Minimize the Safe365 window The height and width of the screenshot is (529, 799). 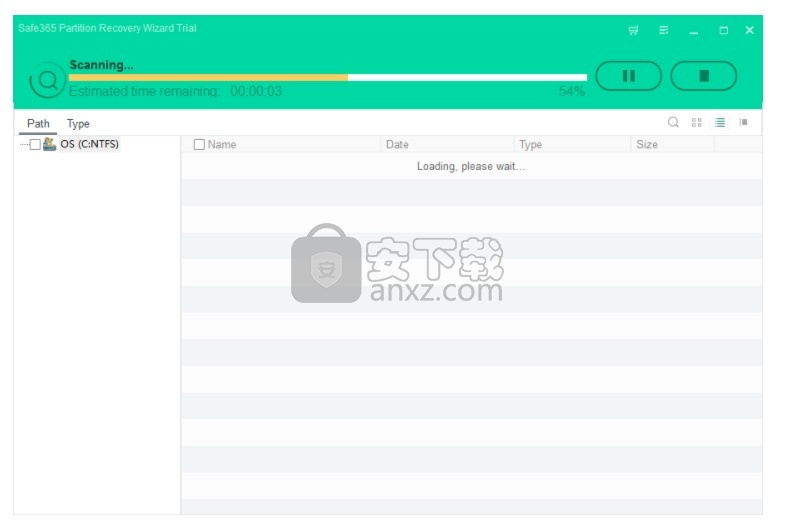tap(694, 31)
